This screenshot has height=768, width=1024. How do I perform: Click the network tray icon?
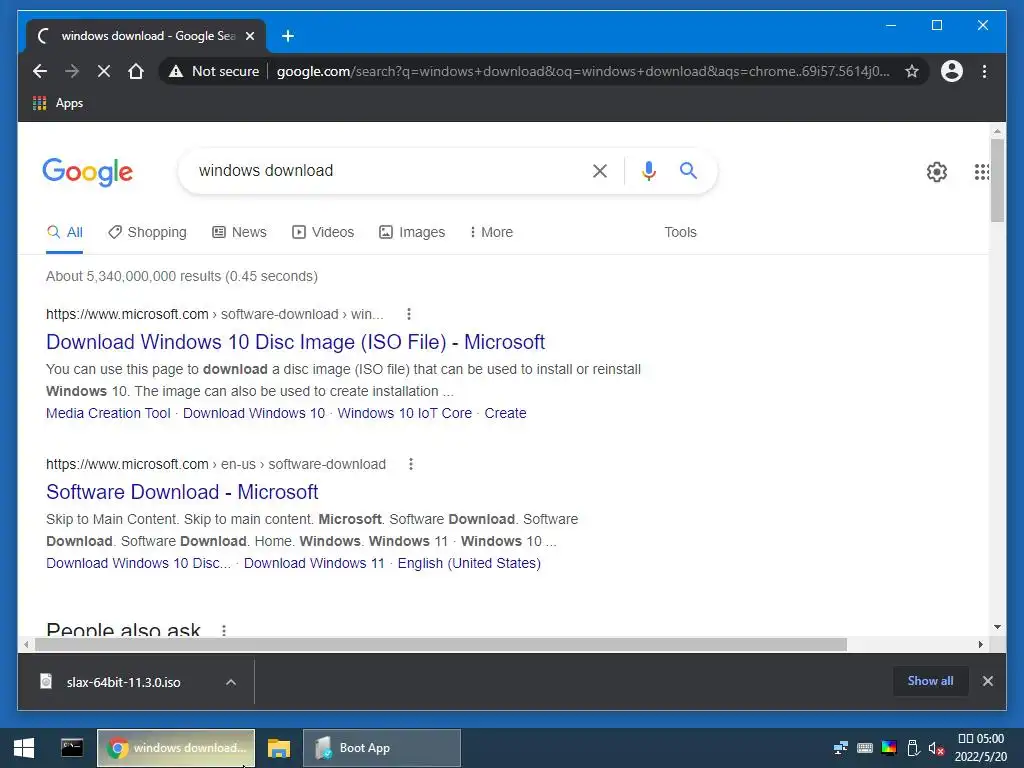coord(841,748)
